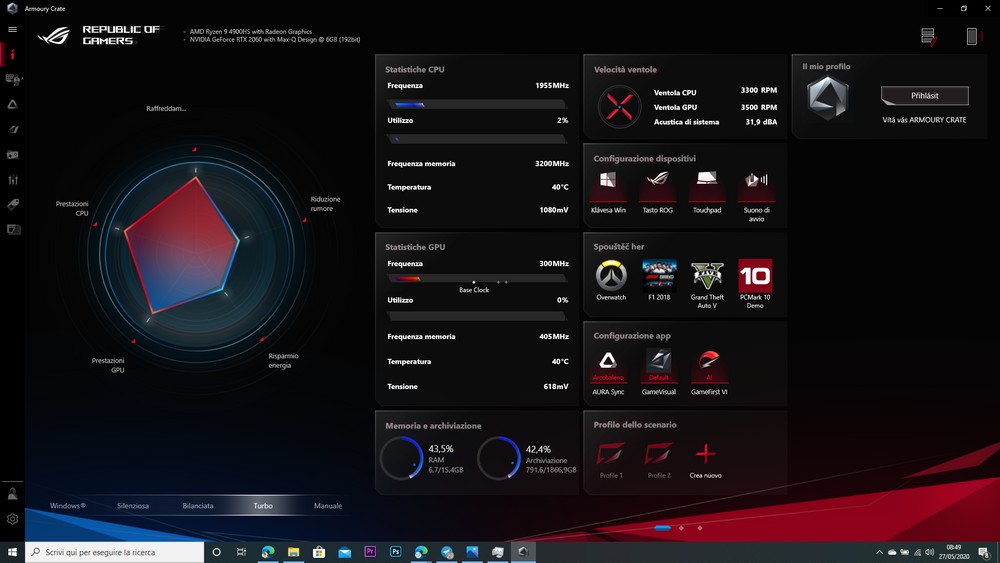Create a new scenario profile with plus
This screenshot has width=1000, height=563.
(706, 454)
